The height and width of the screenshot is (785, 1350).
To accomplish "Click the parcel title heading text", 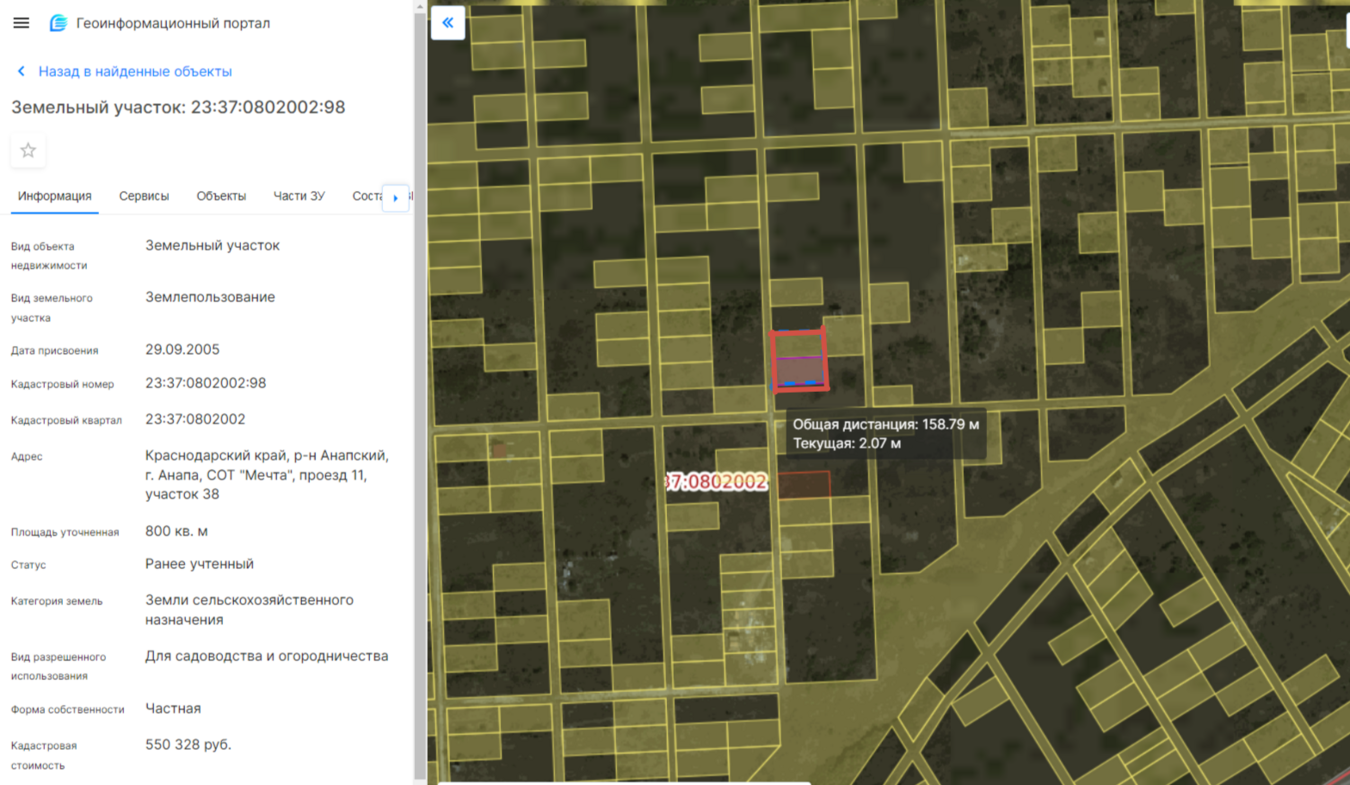I will click(178, 107).
